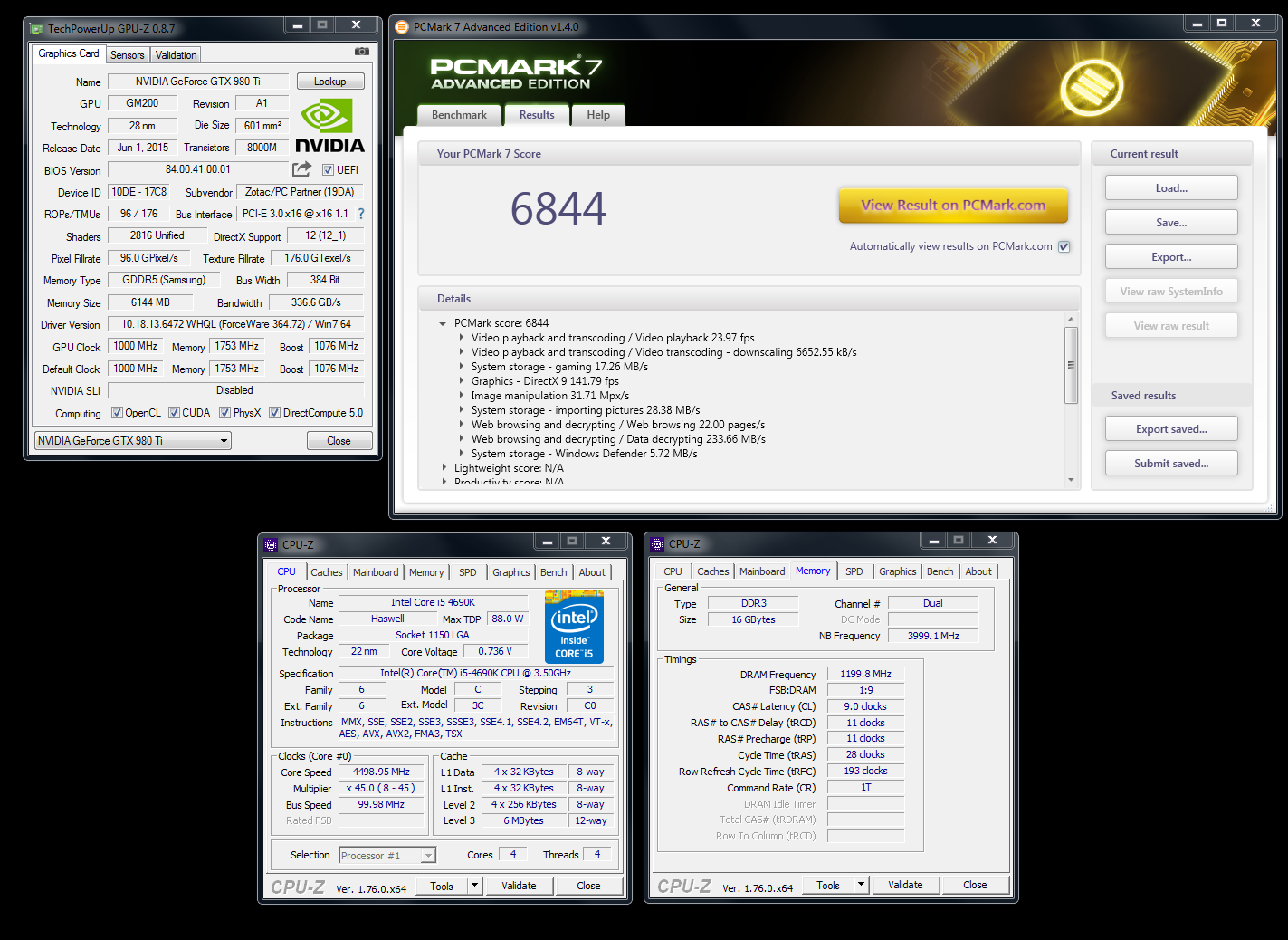Expand Graphics DirectX 9 detail row

coord(461,381)
